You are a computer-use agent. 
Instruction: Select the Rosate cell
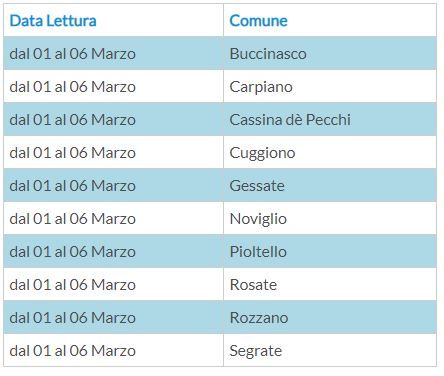point(330,284)
